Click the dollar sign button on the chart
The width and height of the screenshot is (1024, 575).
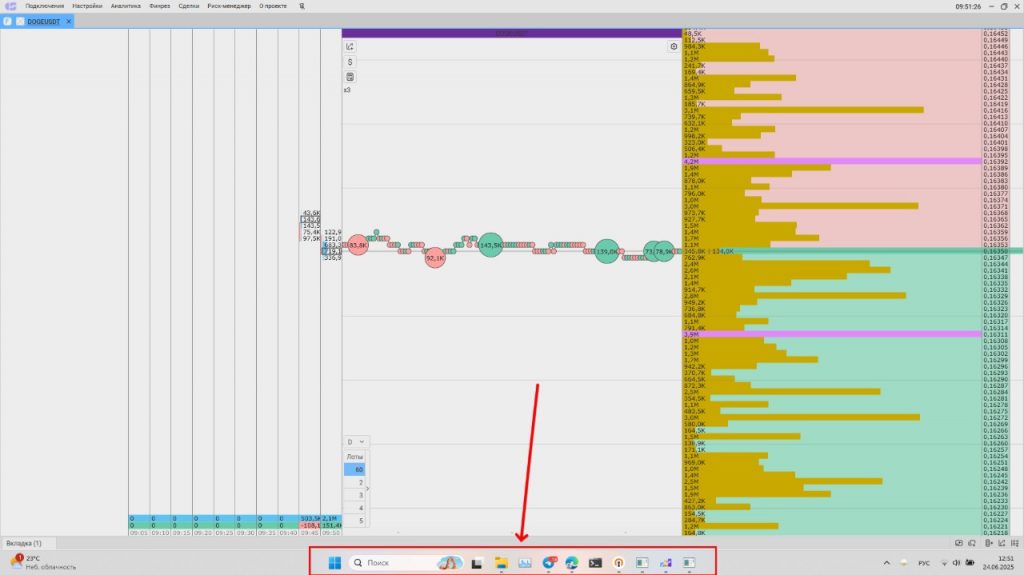[350, 62]
